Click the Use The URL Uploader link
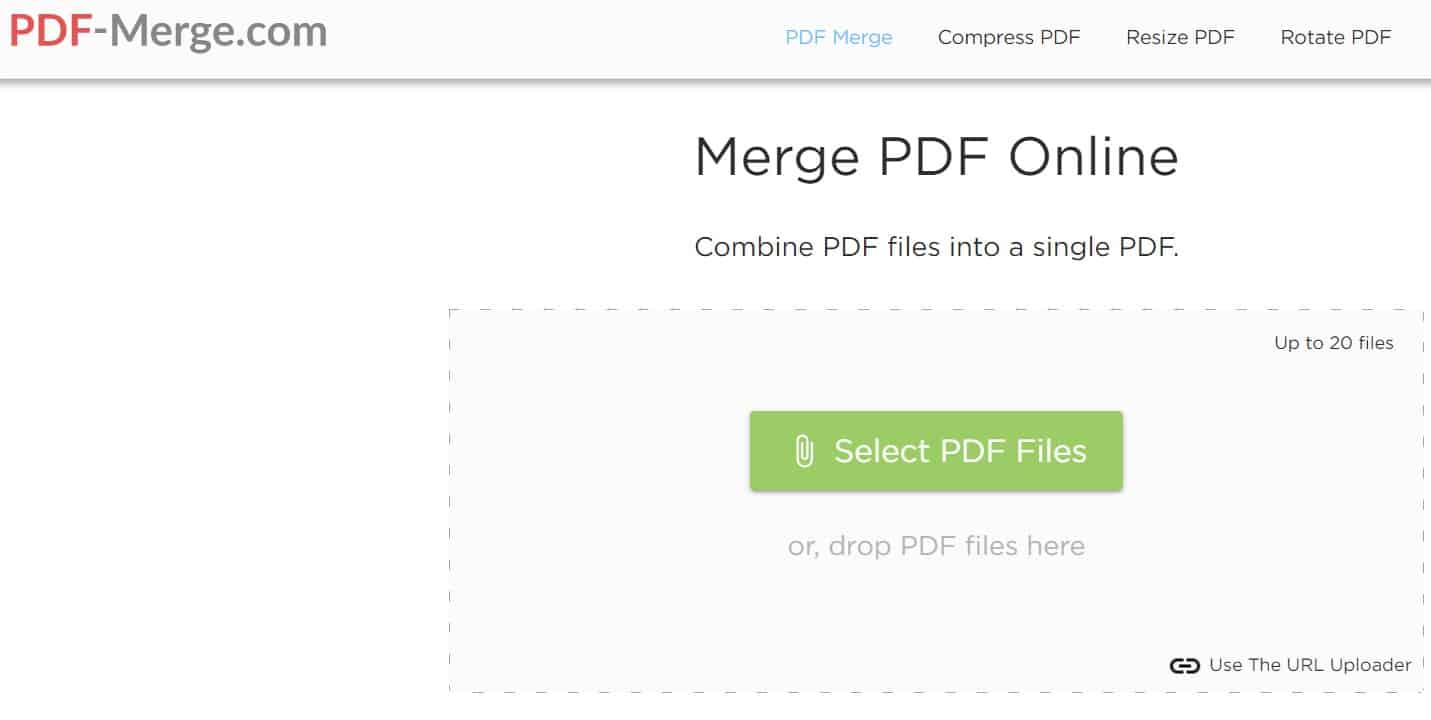The width and height of the screenshot is (1431, 720). (x=1310, y=665)
